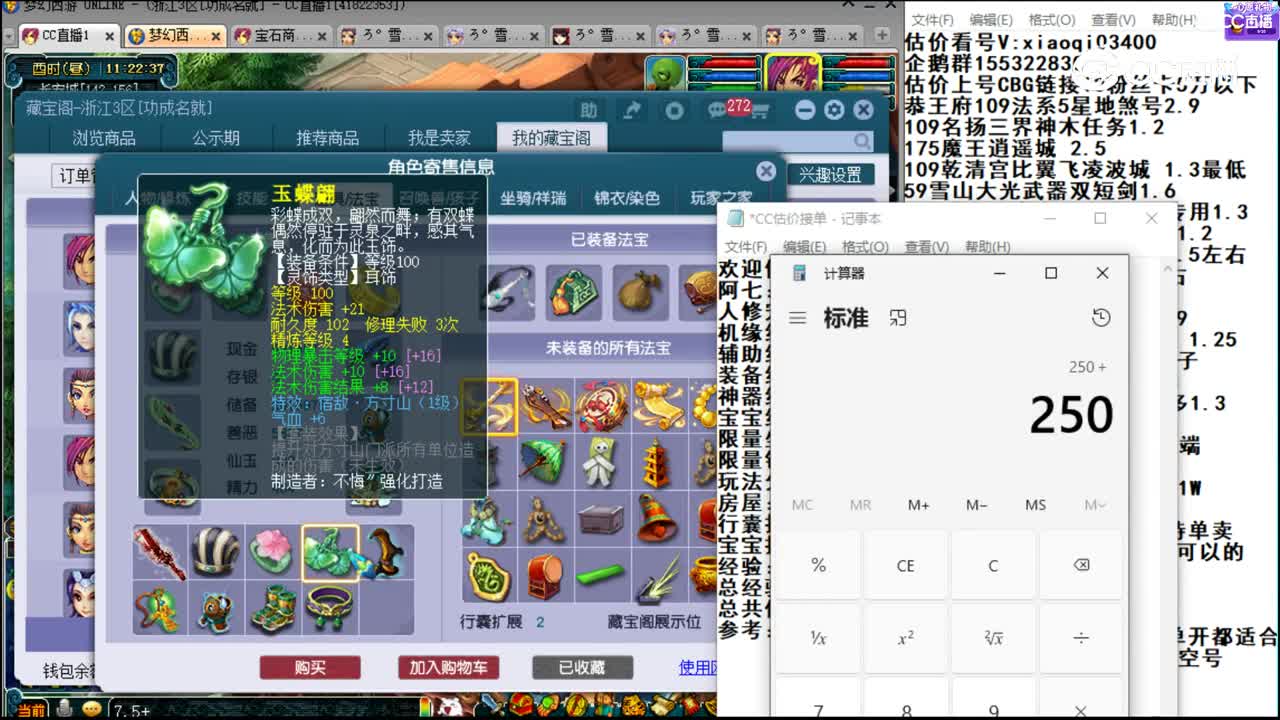Click the calculator M+ memory button
The image size is (1280, 720).
(x=918, y=505)
